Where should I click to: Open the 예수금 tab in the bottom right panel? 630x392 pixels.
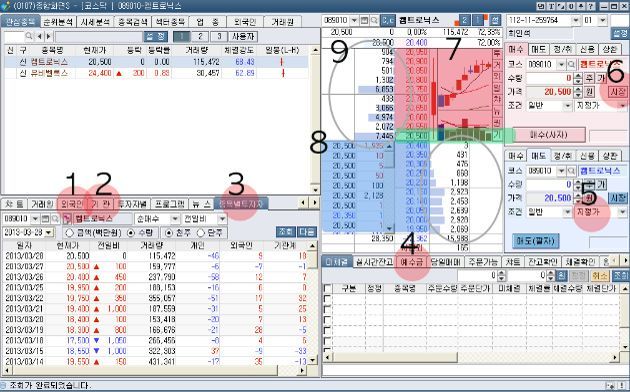coord(412,262)
